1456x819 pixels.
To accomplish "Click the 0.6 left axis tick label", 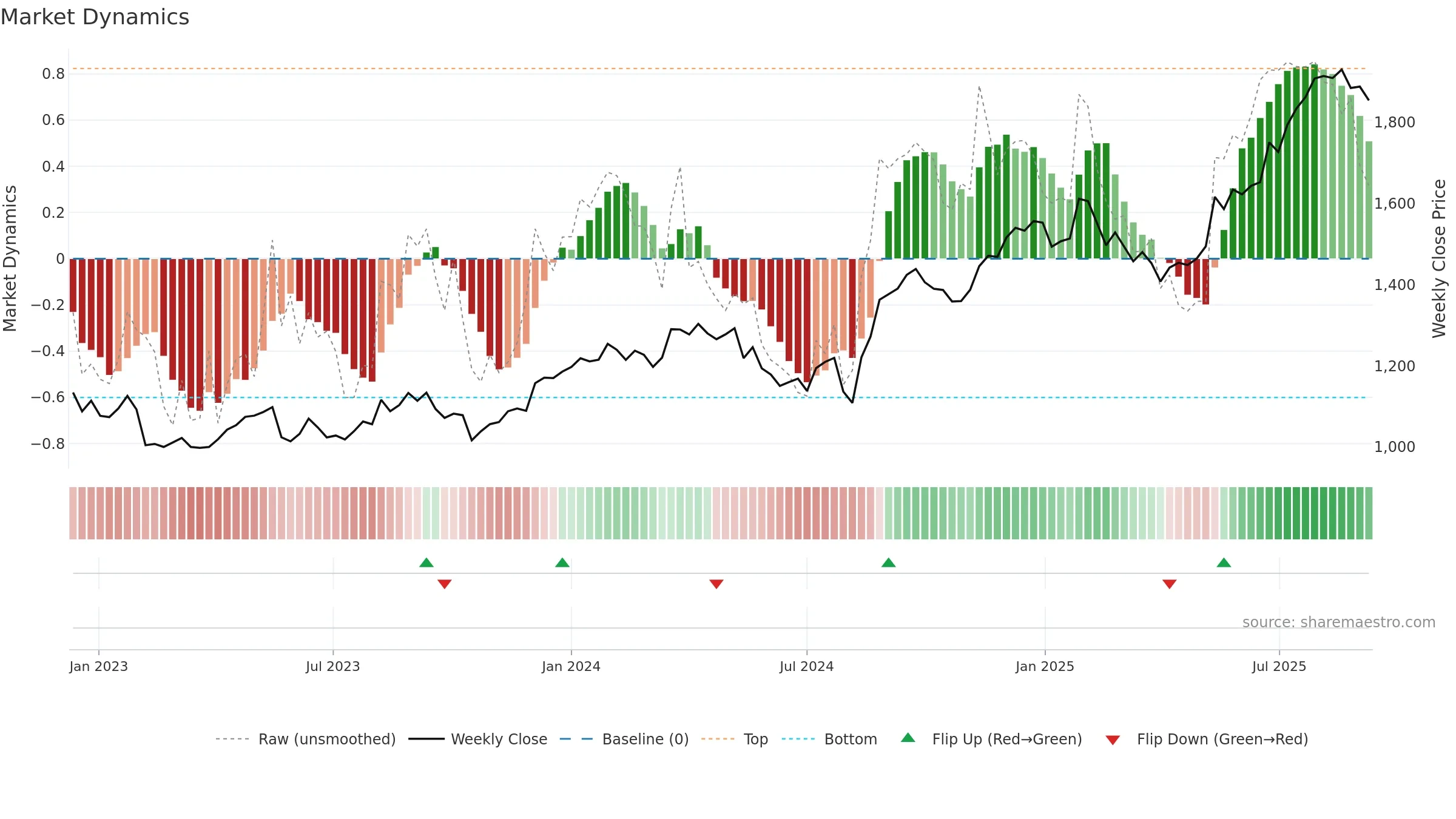I will [x=53, y=120].
